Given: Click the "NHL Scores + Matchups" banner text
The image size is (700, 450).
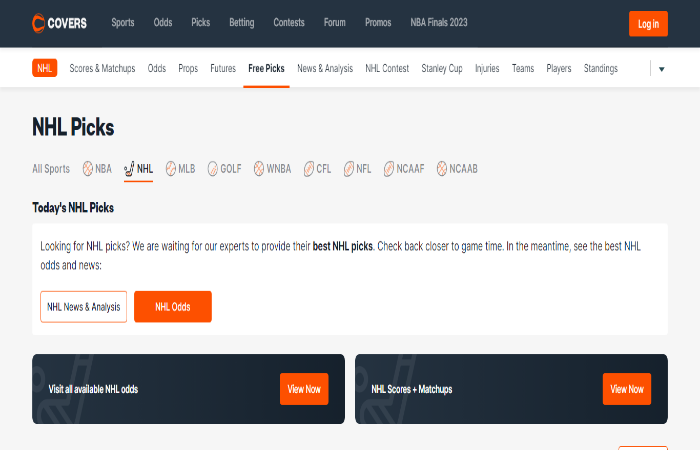Looking at the screenshot, I should (412, 389).
